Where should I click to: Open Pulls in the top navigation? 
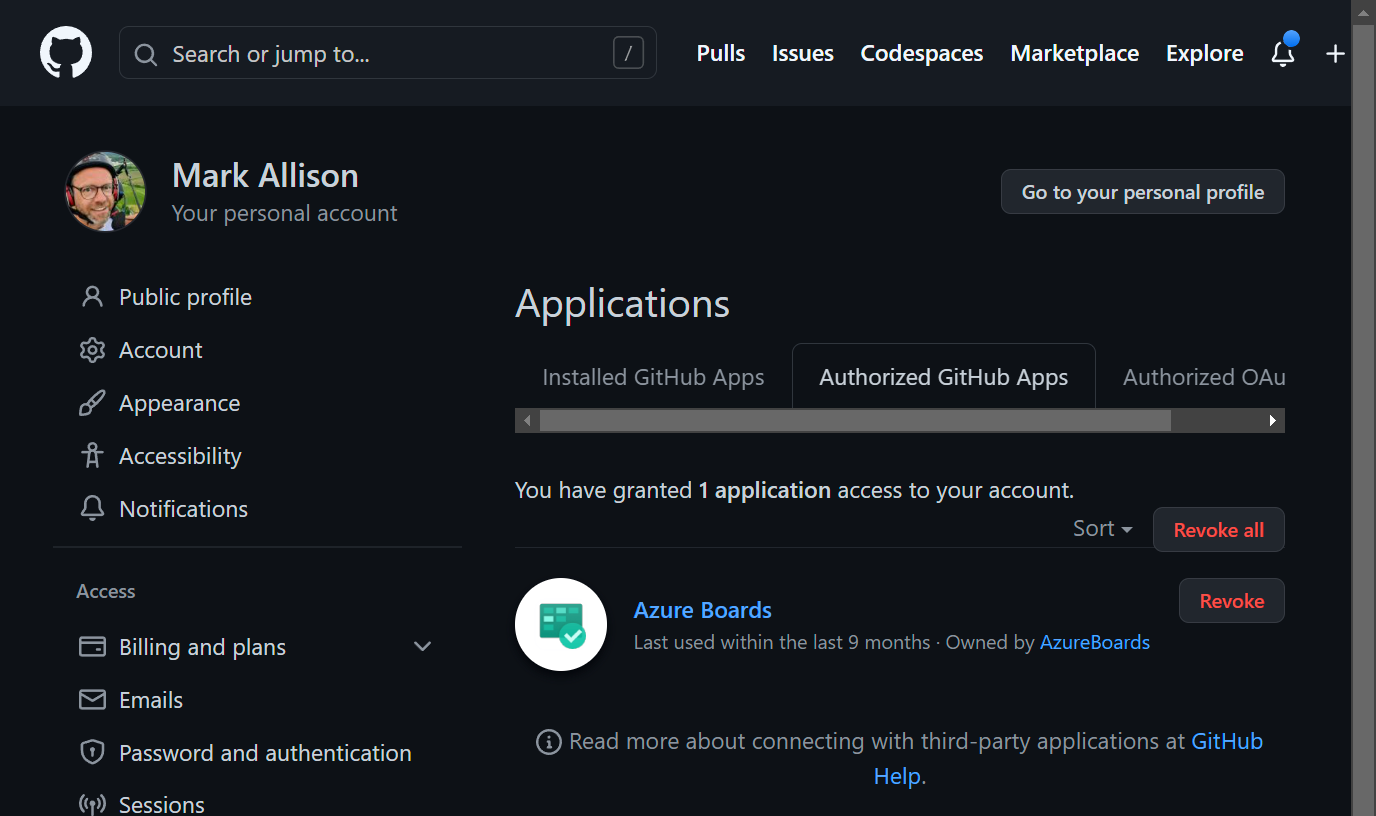coord(721,54)
